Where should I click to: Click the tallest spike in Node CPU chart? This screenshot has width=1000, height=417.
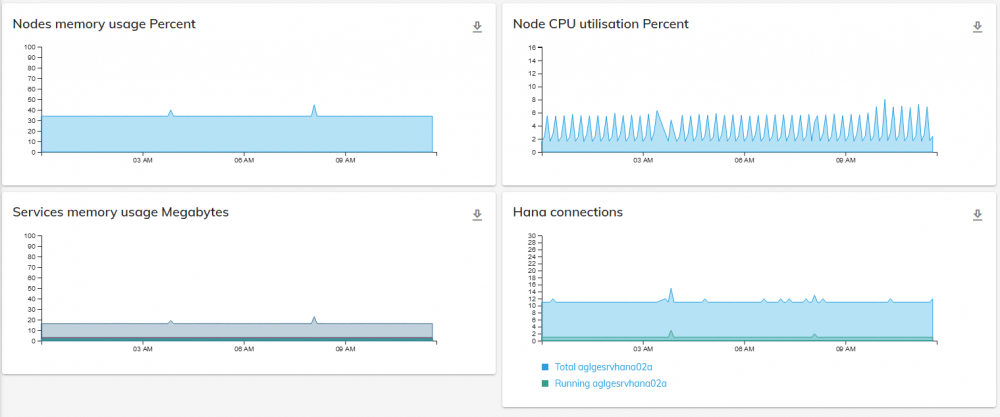pyautogui.click(x=884, y=101)
